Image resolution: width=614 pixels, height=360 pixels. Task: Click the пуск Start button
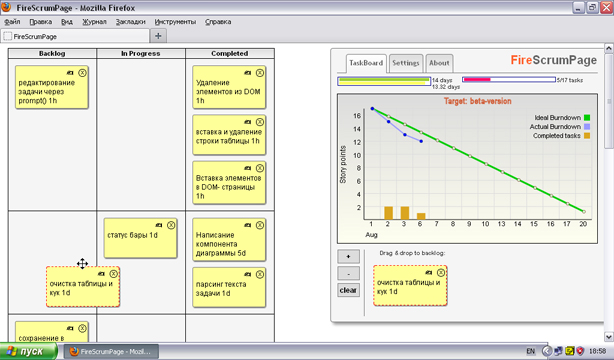click(29, 351)
